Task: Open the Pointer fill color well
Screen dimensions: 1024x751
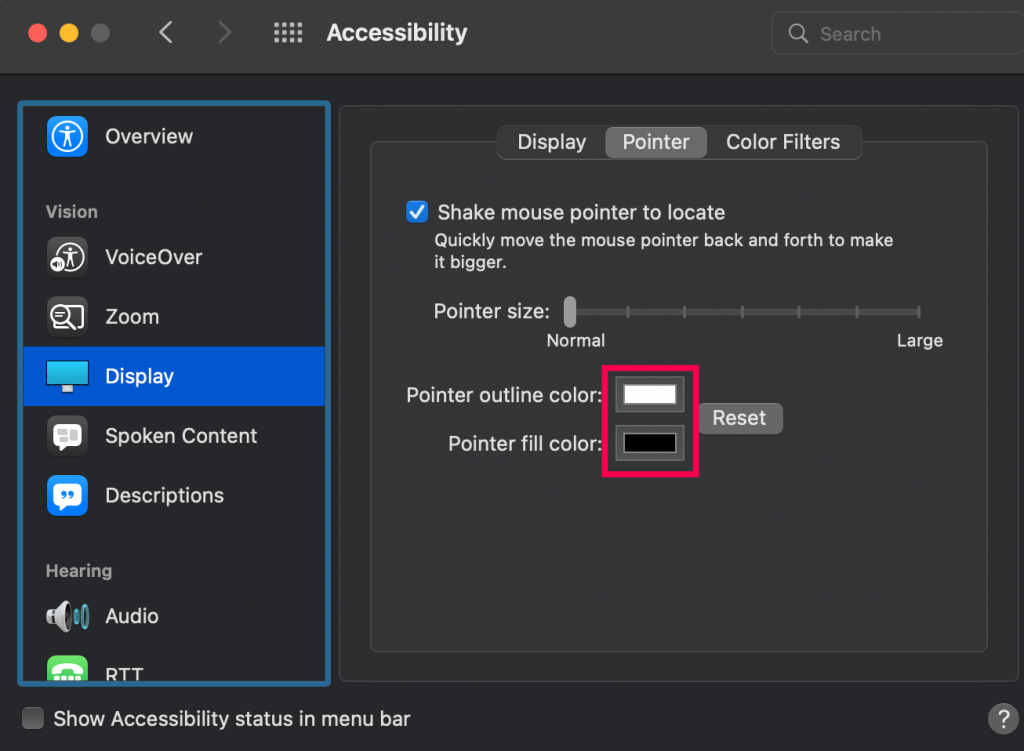Action: [x=649, y=443]
